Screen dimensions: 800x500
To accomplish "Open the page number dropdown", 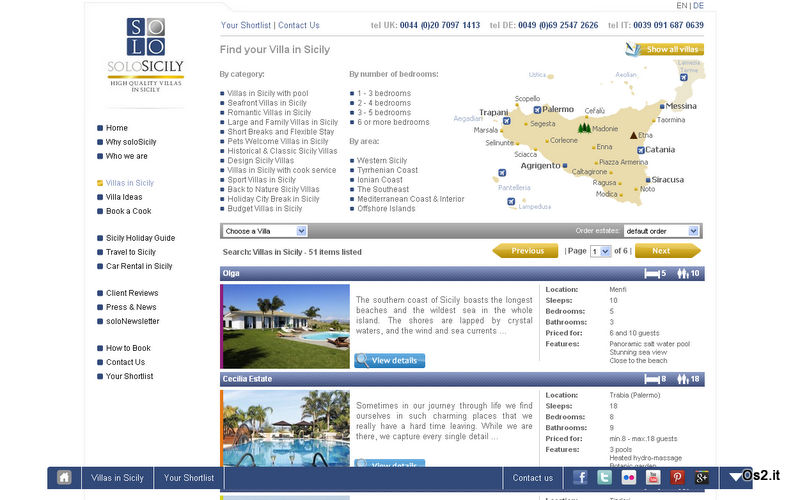I will [600, 252].
